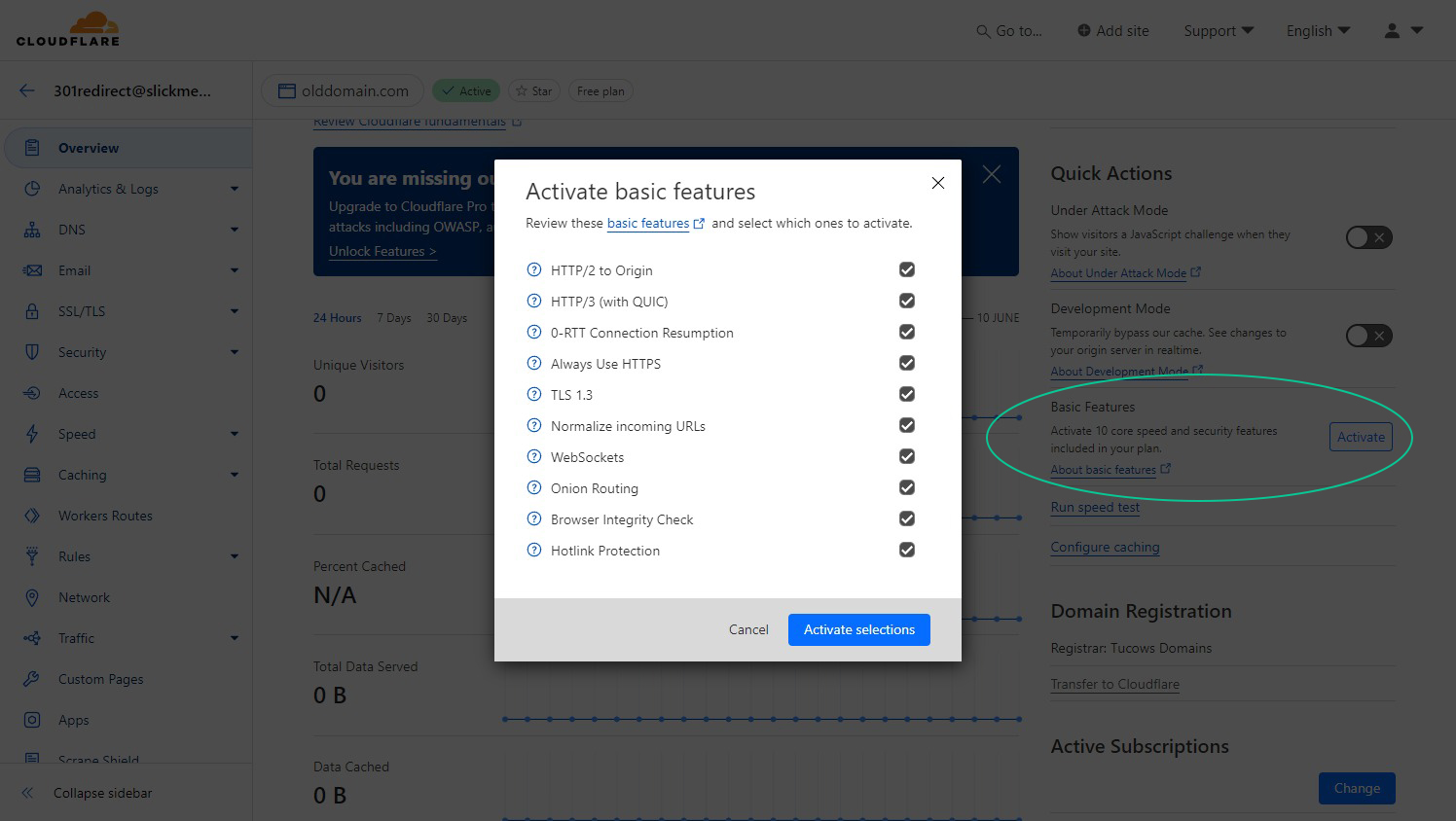Click the Analytics & Logs sidebar icon
This screenshot has height=821, width=1456.
coord(32,189)
